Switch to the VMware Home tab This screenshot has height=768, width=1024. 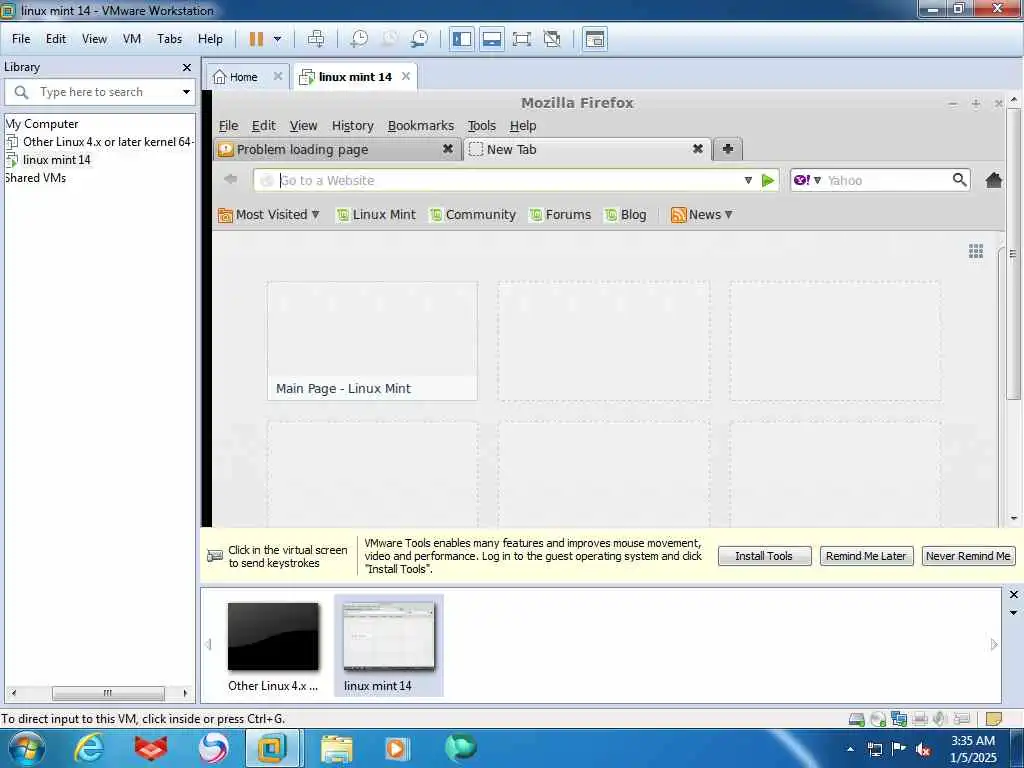click(236, 77)
